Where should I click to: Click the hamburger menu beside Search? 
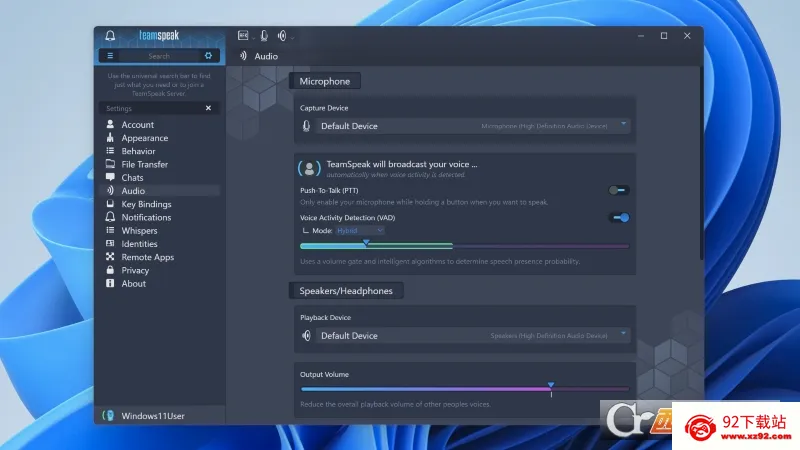coord(110,56)
